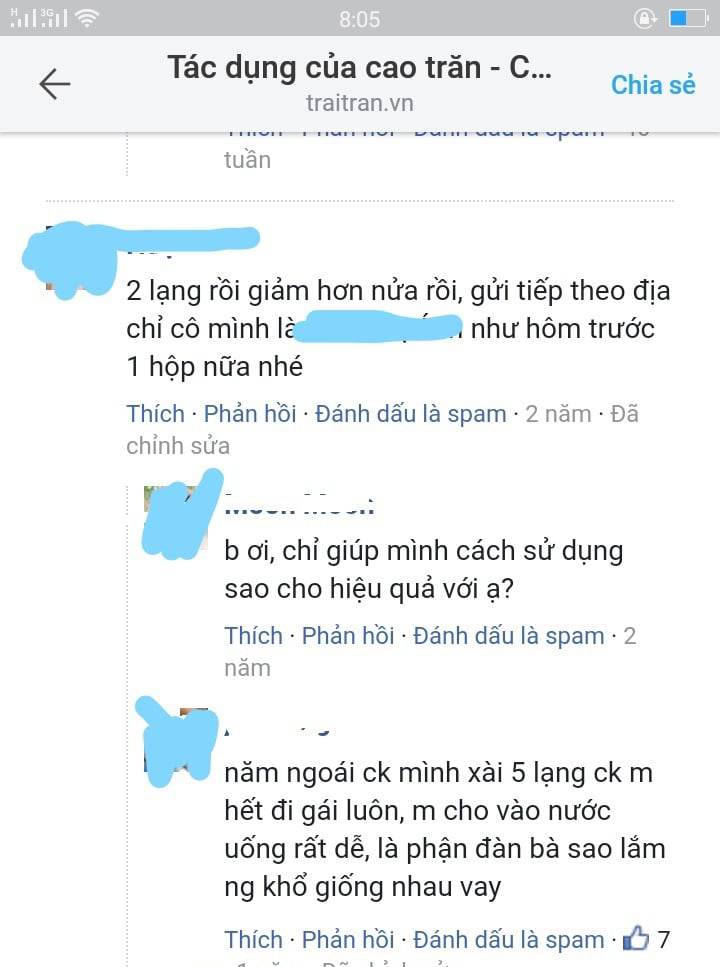Mark '2 lạng rồi' comment as spam
Image resolution: width=720 pixels, height=967 pixels.
(x=410, y=414)
